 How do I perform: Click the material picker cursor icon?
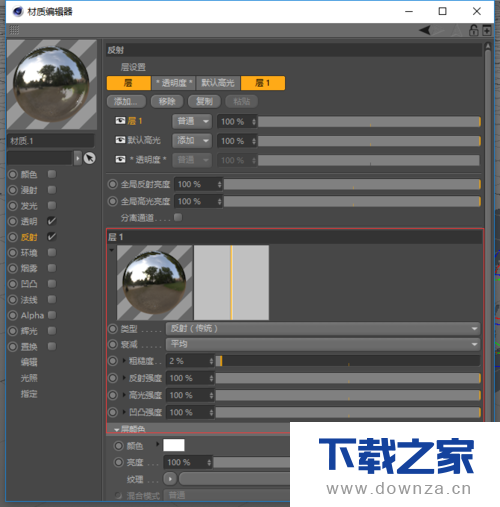(89, 158)
